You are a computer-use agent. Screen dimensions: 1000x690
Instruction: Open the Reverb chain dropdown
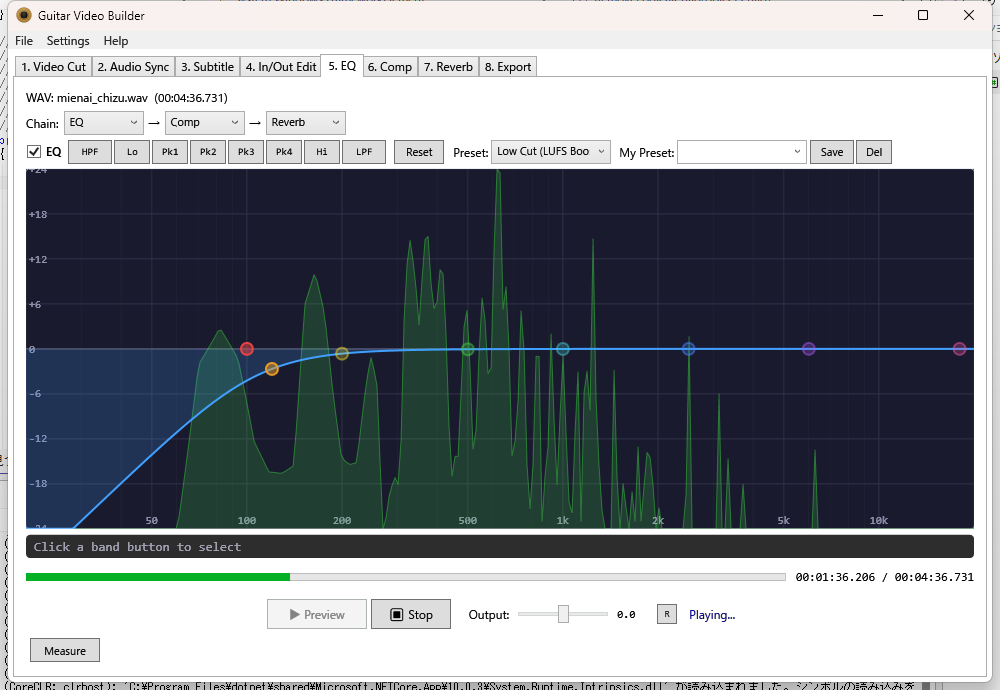coord(306,122)
